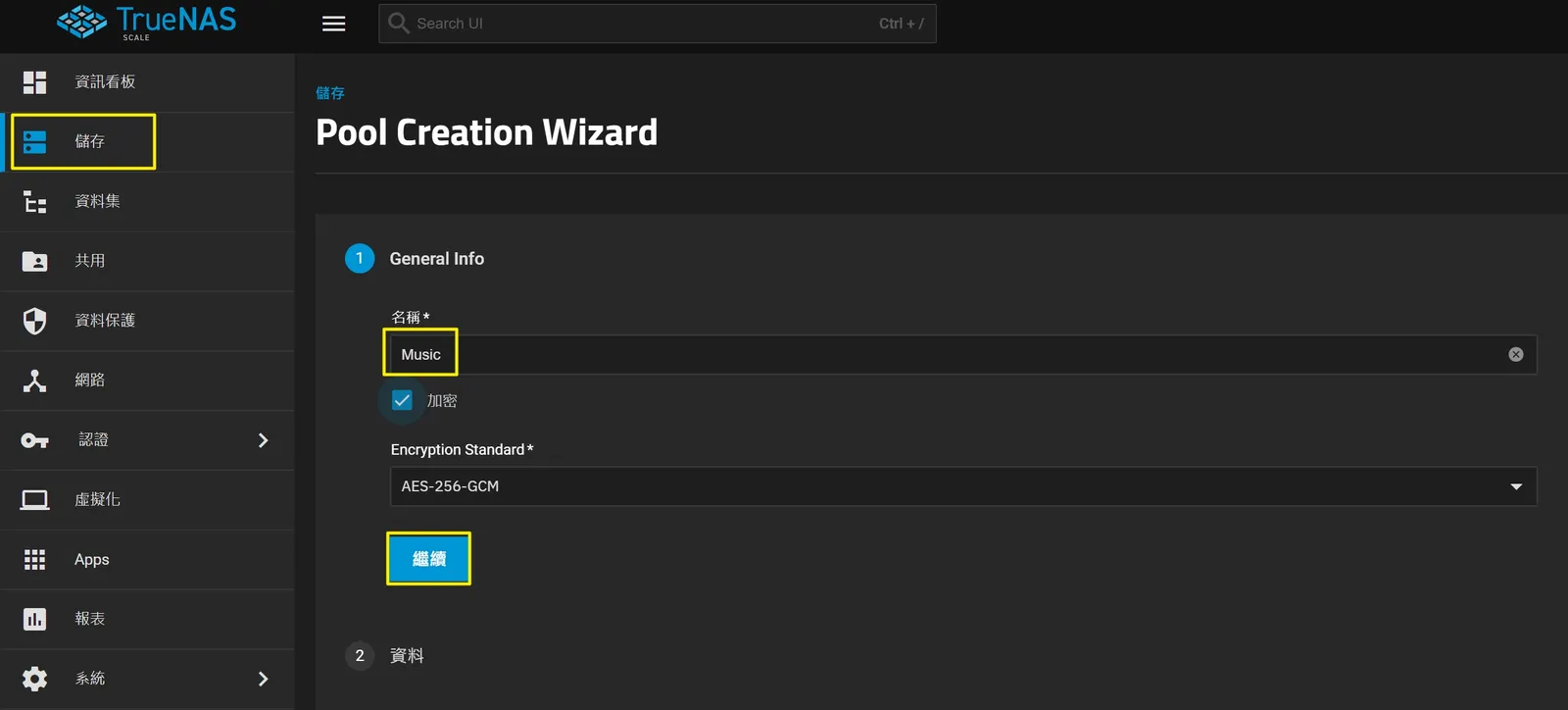Jump to wizard step 2 資料
The width and height of the screenshot is (1568, 710).
point(385,655)
